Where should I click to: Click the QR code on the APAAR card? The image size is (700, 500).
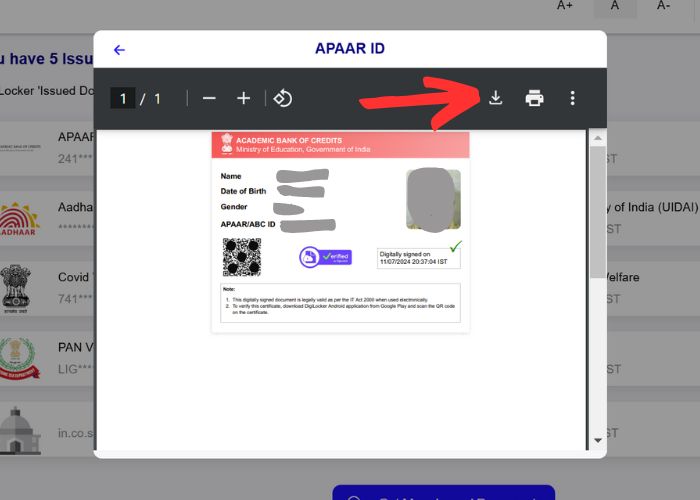click(242, 257)
